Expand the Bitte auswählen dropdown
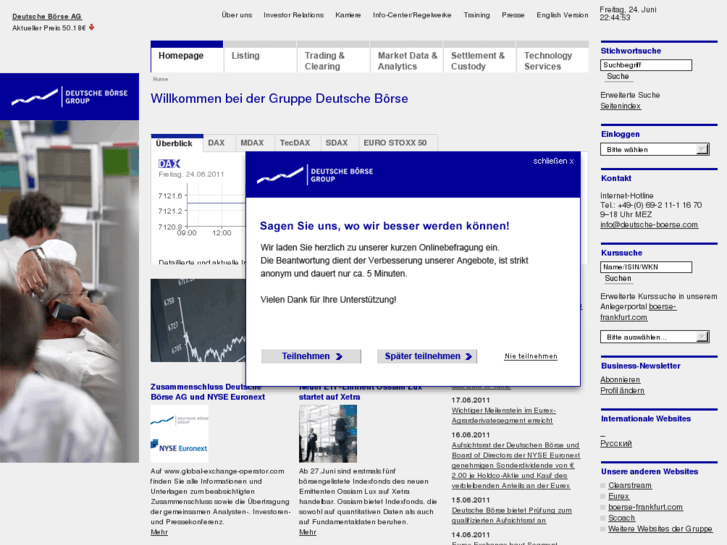This screenshot has height=545, width=727. tap(655, 337)
